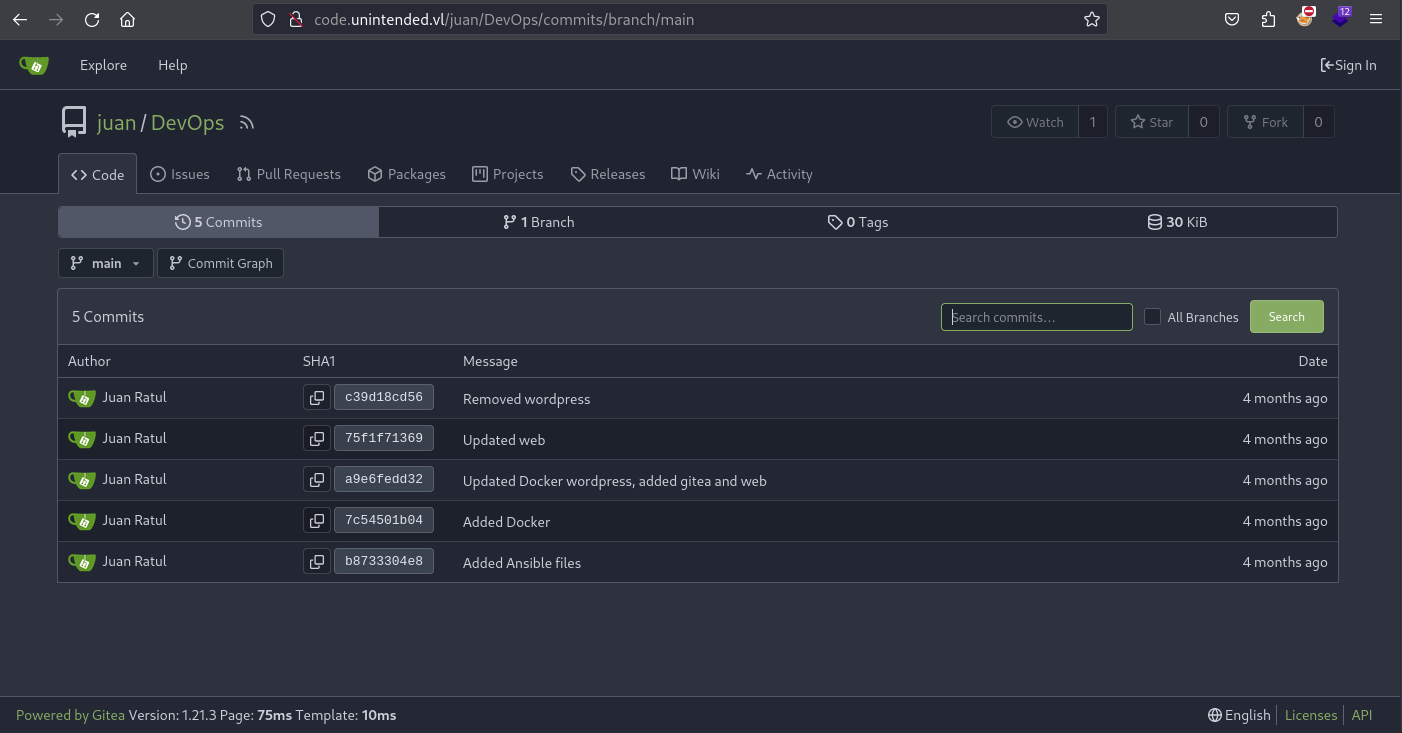View the 1 Branch listing

(x=538, y=222)
